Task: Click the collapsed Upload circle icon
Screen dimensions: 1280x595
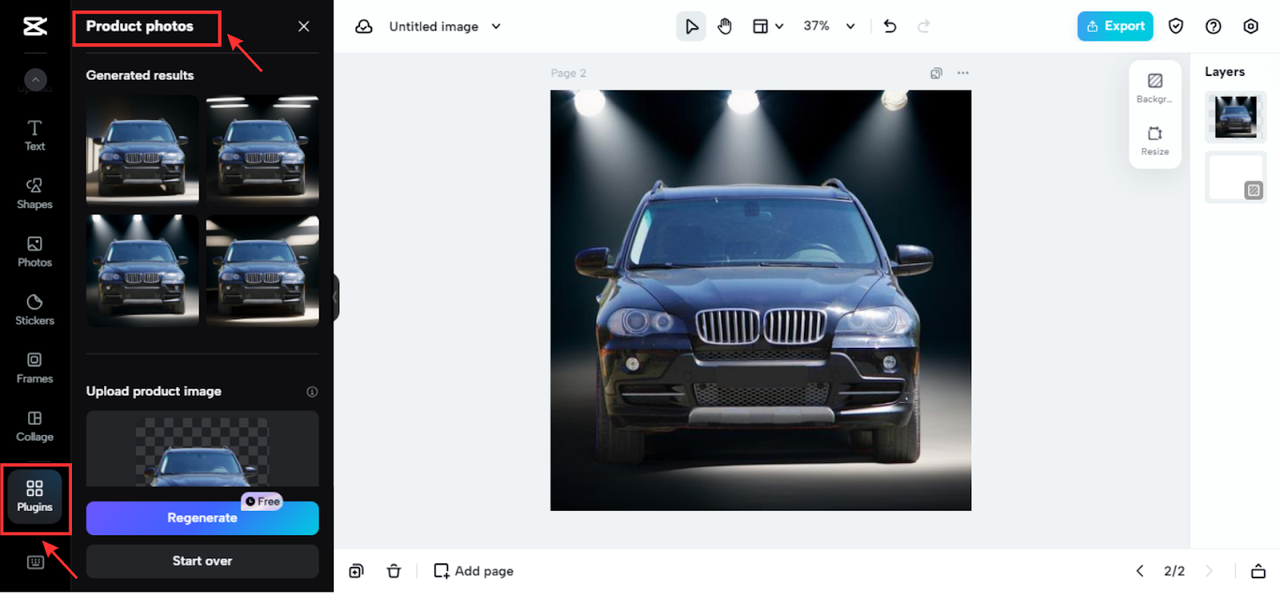Action: pyautogui.click(x=35, y=80)
